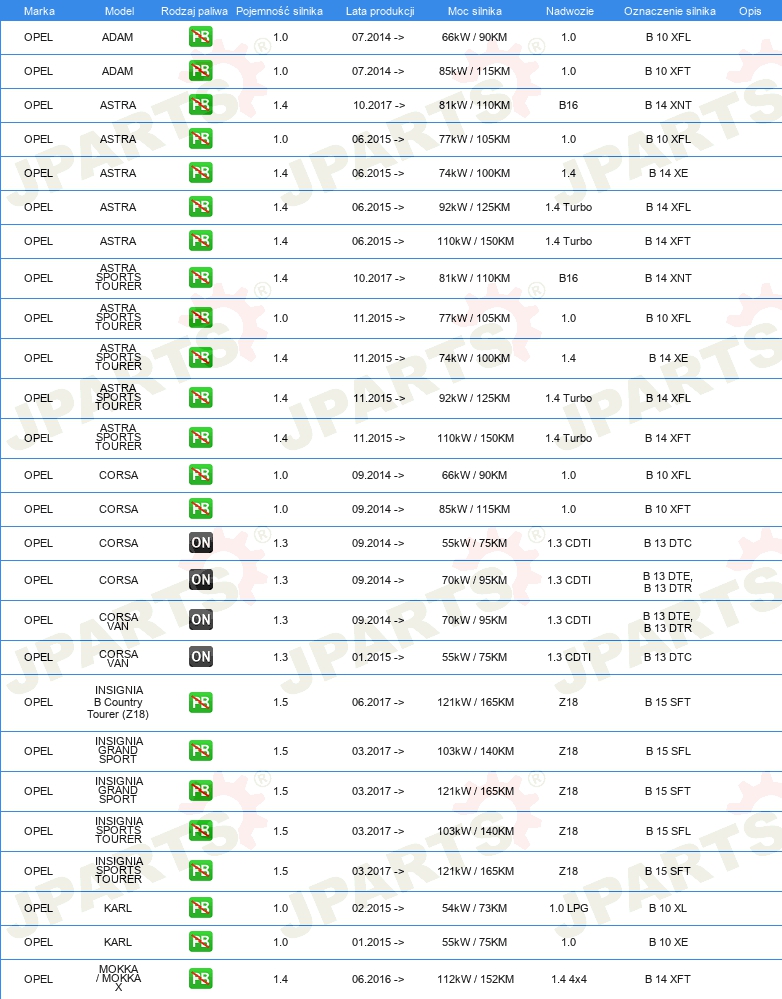Select the 112kW / 152KM power cell
The height and width of the screenshot is (999, 782).
pos(475,979)
